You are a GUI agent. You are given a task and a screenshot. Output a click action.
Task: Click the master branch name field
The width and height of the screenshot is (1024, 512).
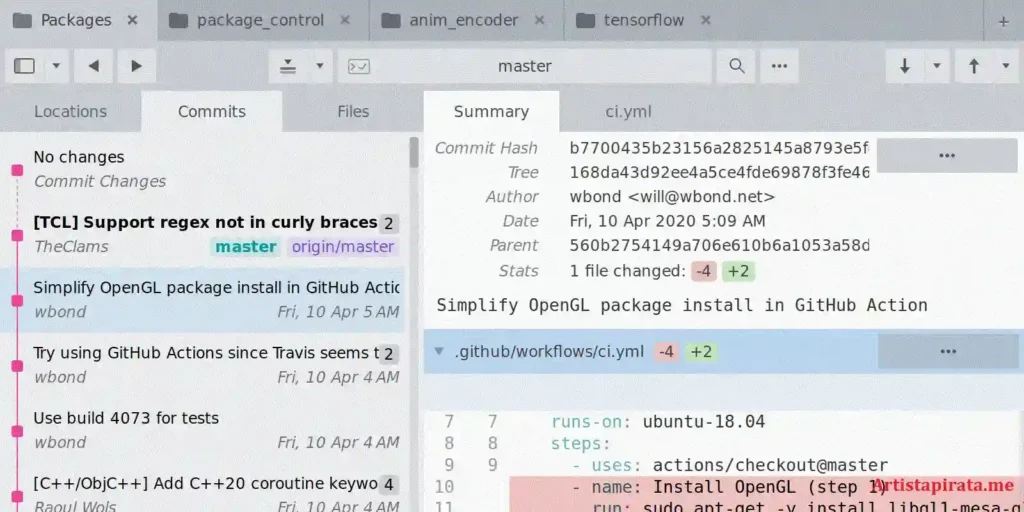click(x=525, y=66)
